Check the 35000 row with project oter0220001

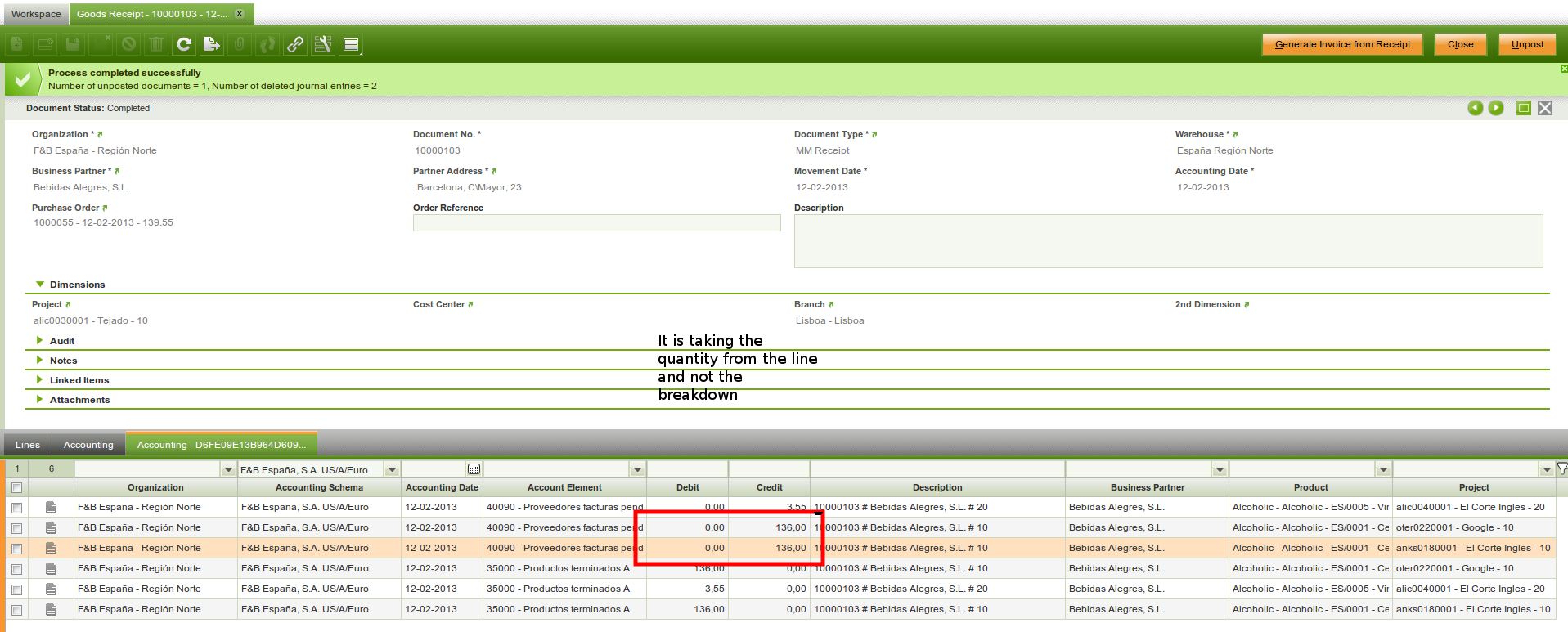[x=16, y=569]
